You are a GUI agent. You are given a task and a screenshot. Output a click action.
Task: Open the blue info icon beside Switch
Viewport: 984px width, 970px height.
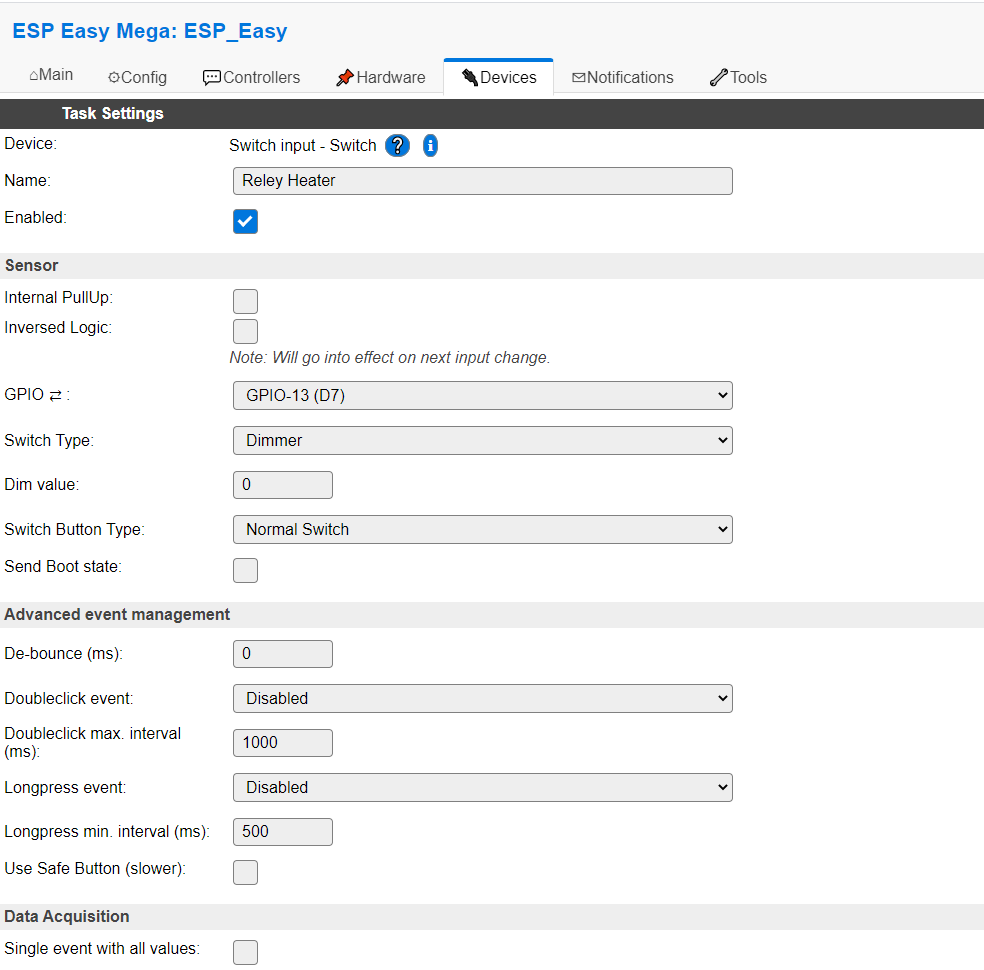click(430, 146)
